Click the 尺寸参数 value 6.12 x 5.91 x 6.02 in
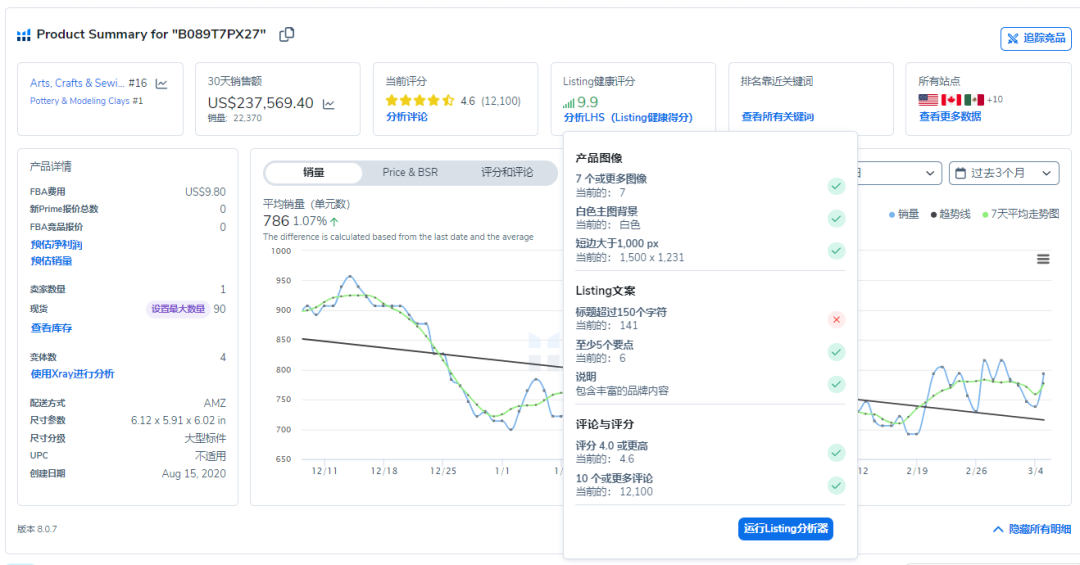Screen dimensions: 1080x565 178,420
